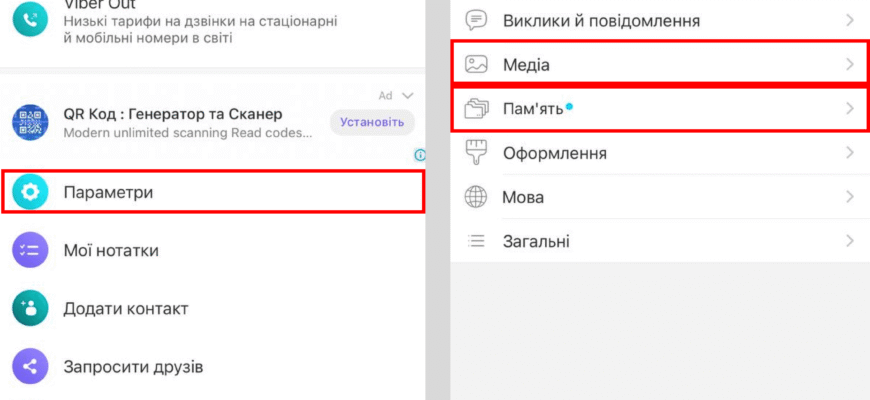
Task: Open the Загальні settings item
Action: click(660, 241)
